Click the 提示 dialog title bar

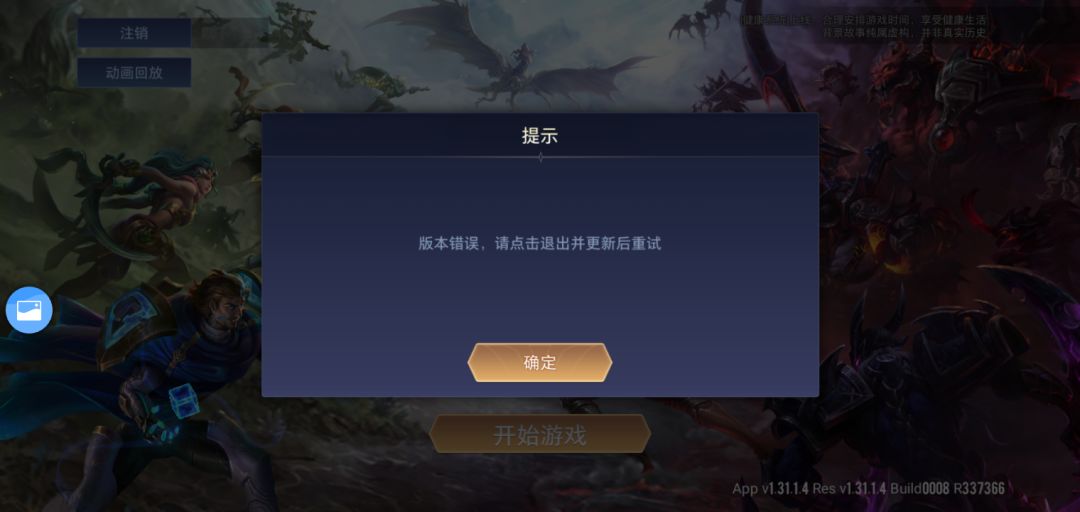(540, 135)
